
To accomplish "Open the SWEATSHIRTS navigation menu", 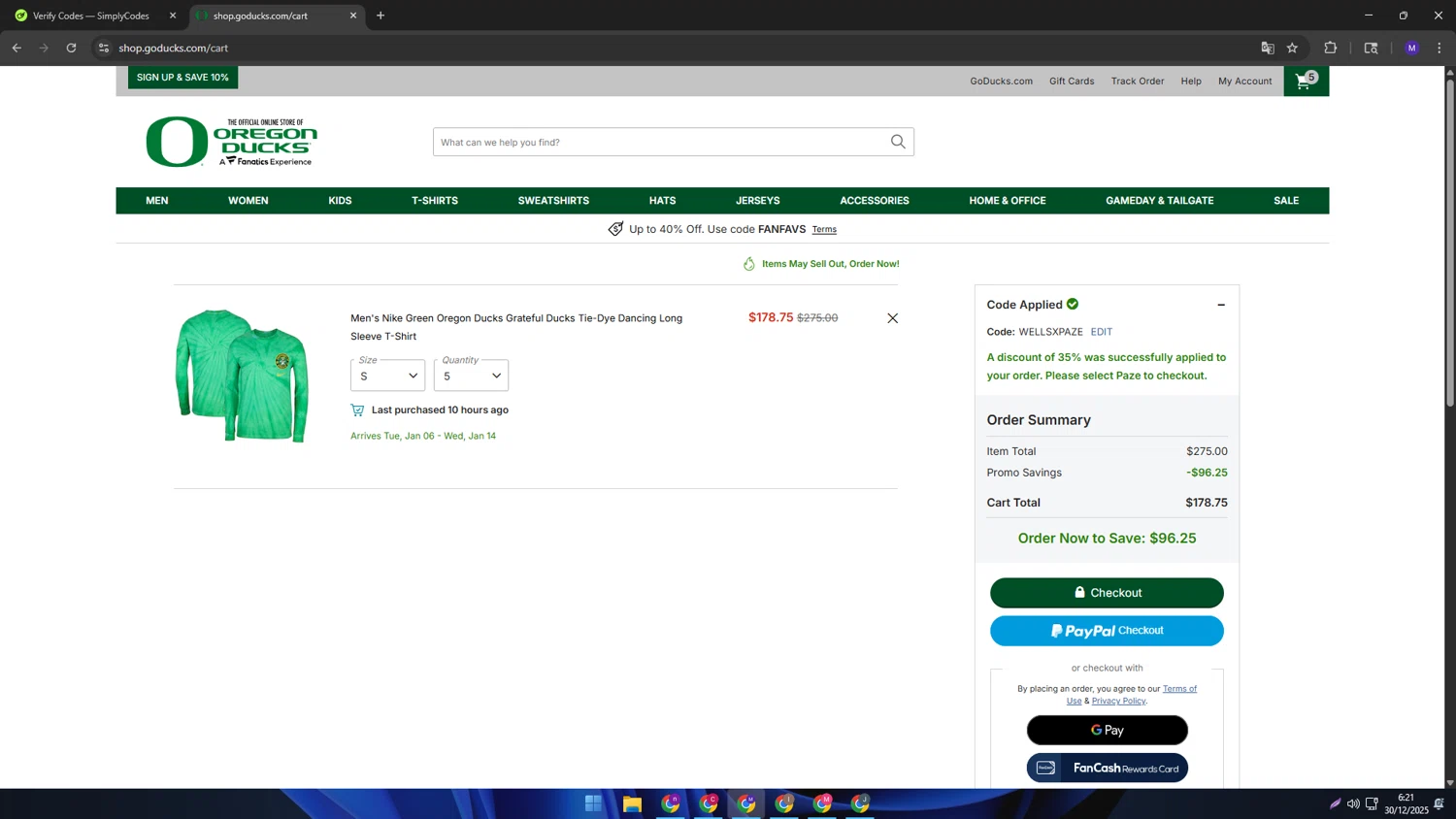I will pyautogui.click(x=553, y=201).
